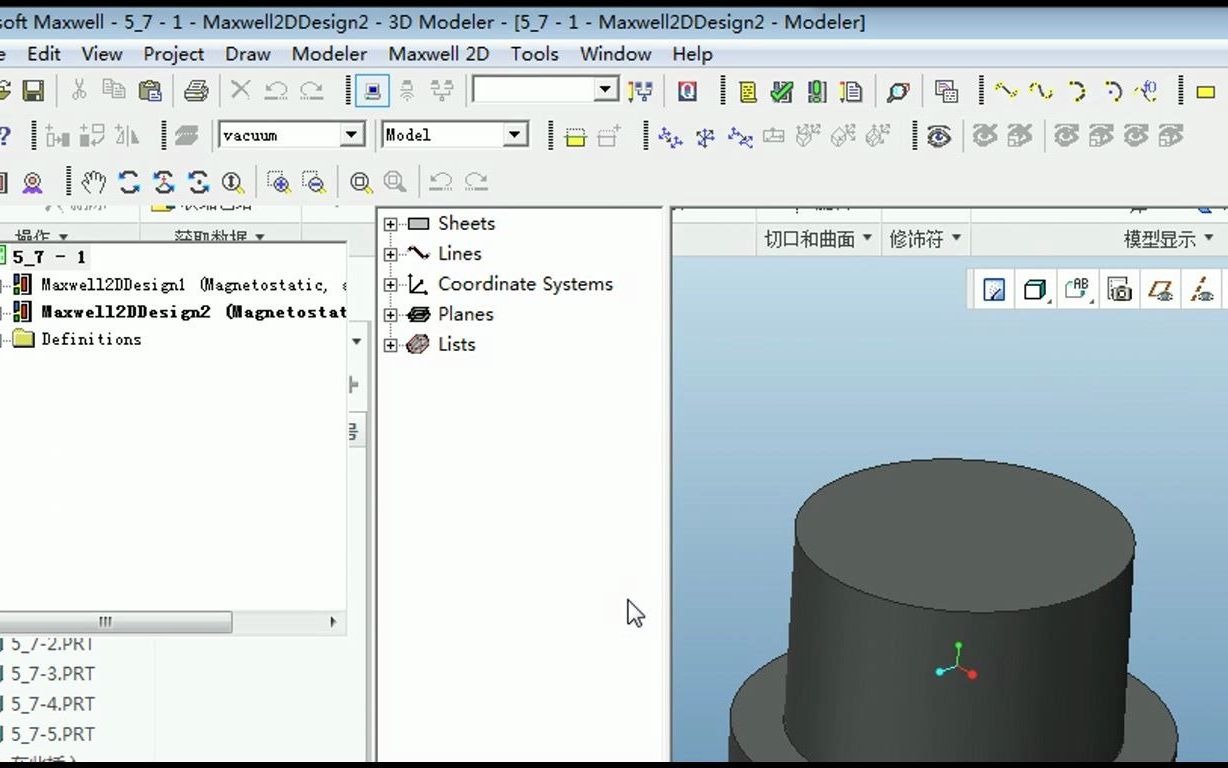Click the print icon in the toolbar

(196, 90)
